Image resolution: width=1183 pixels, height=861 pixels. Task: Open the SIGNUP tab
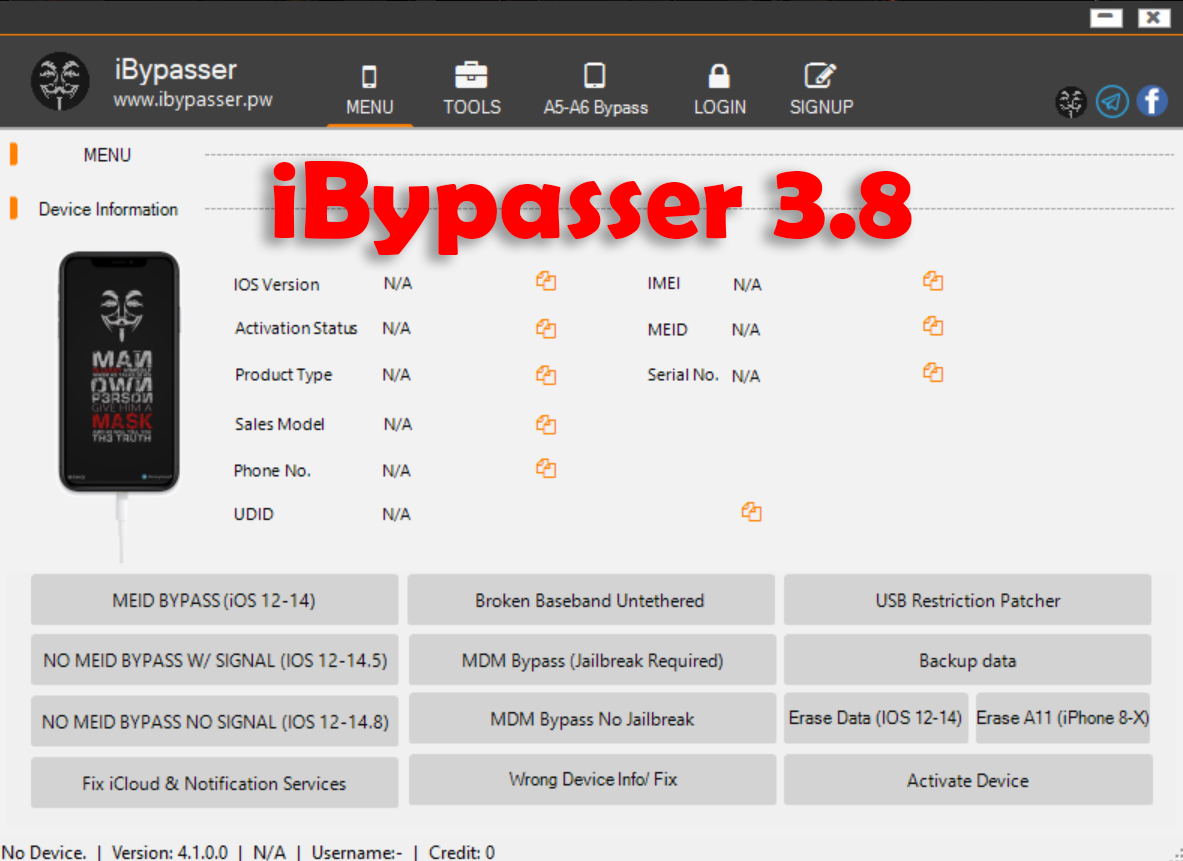click(822, 91)
